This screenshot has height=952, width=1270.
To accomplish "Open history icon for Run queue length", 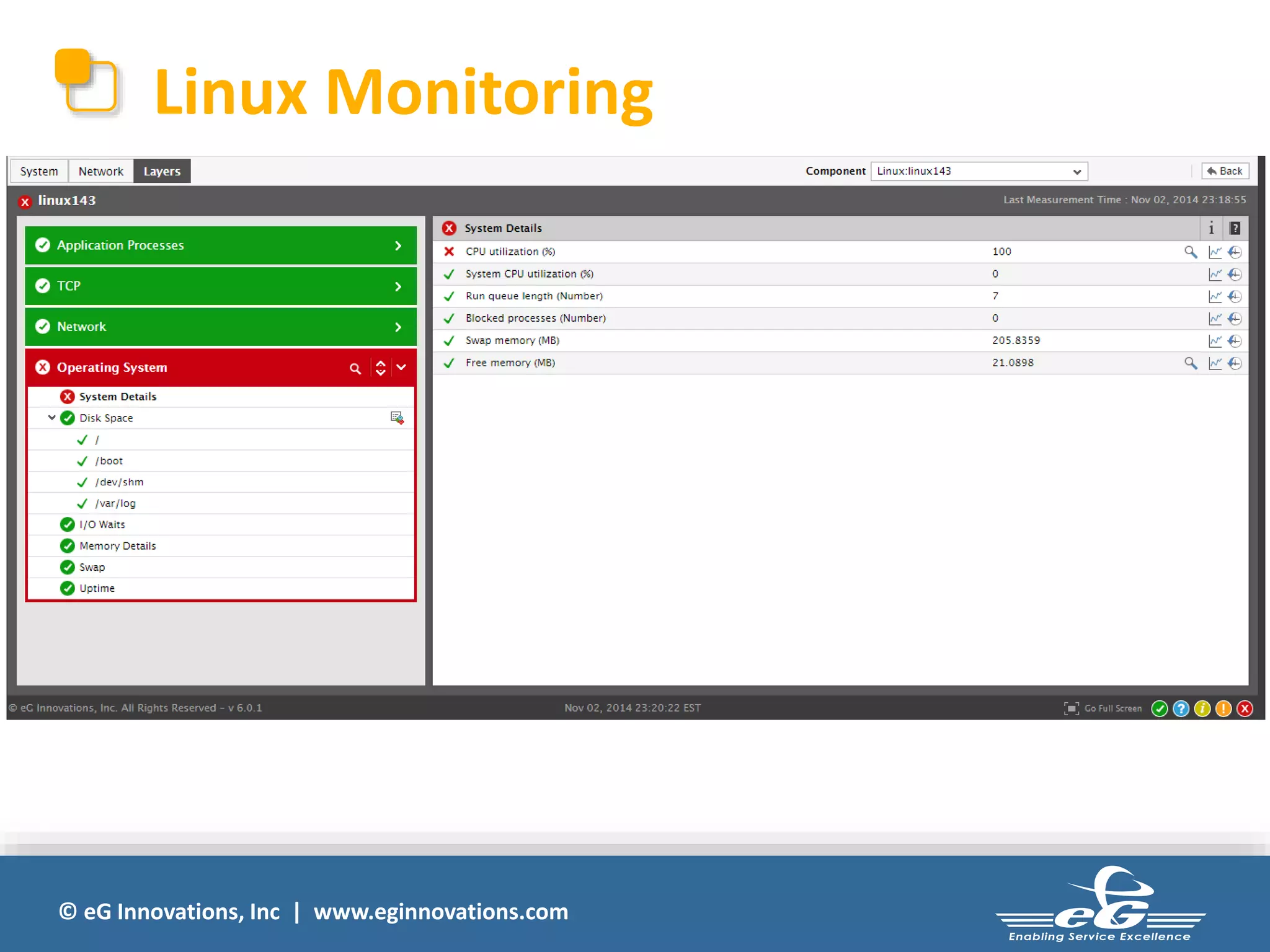I will (x=1235, y=297).
